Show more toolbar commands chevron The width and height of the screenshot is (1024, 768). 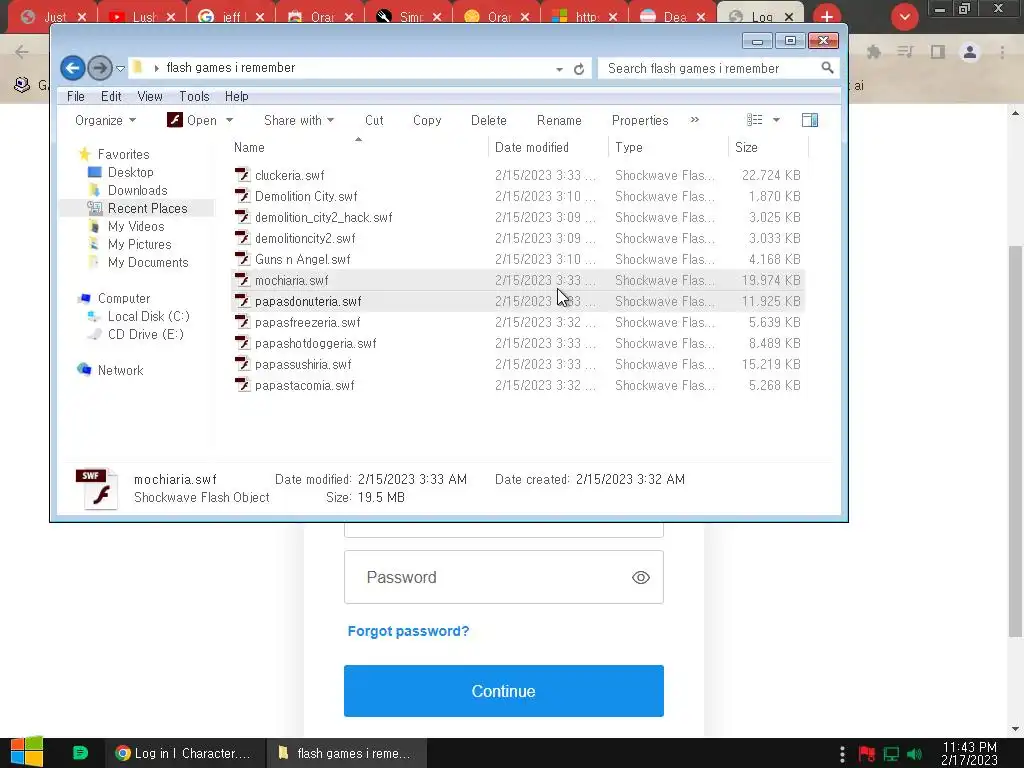(x=695, y=120)
